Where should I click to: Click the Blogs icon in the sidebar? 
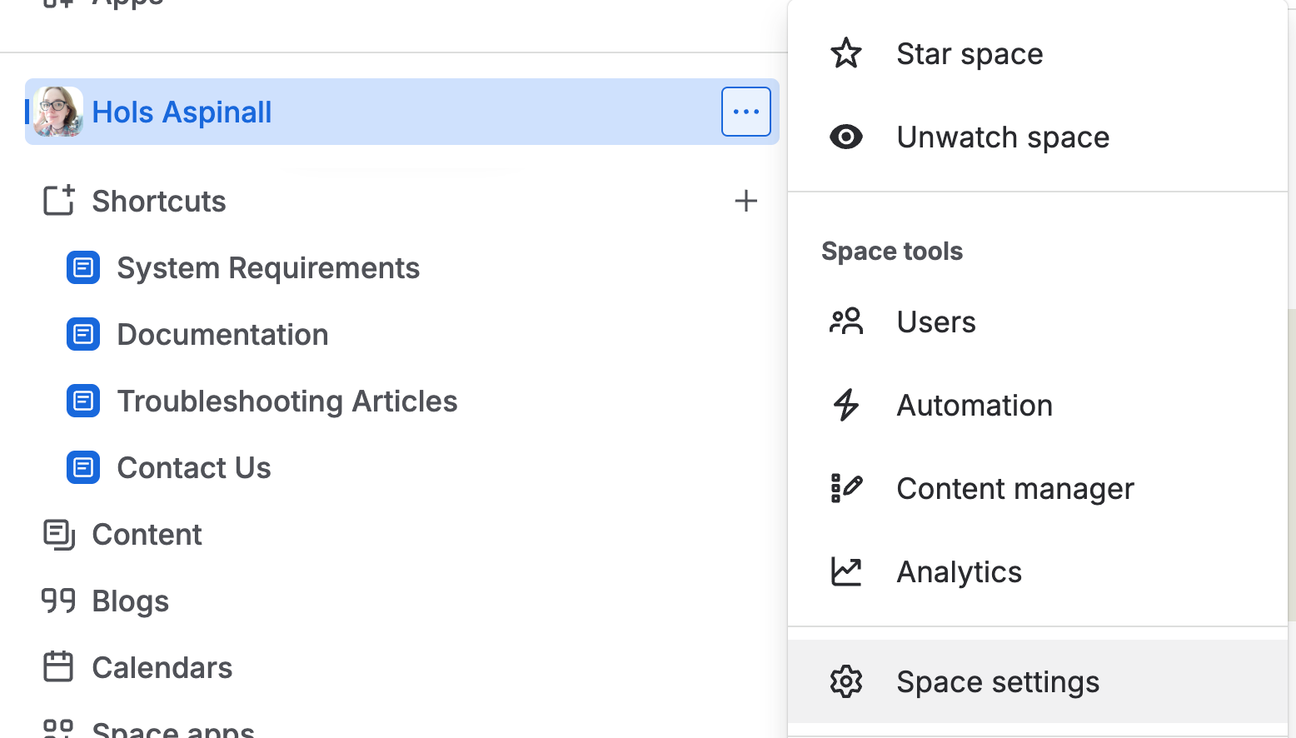pyautogui.click(x=58, y=601)
